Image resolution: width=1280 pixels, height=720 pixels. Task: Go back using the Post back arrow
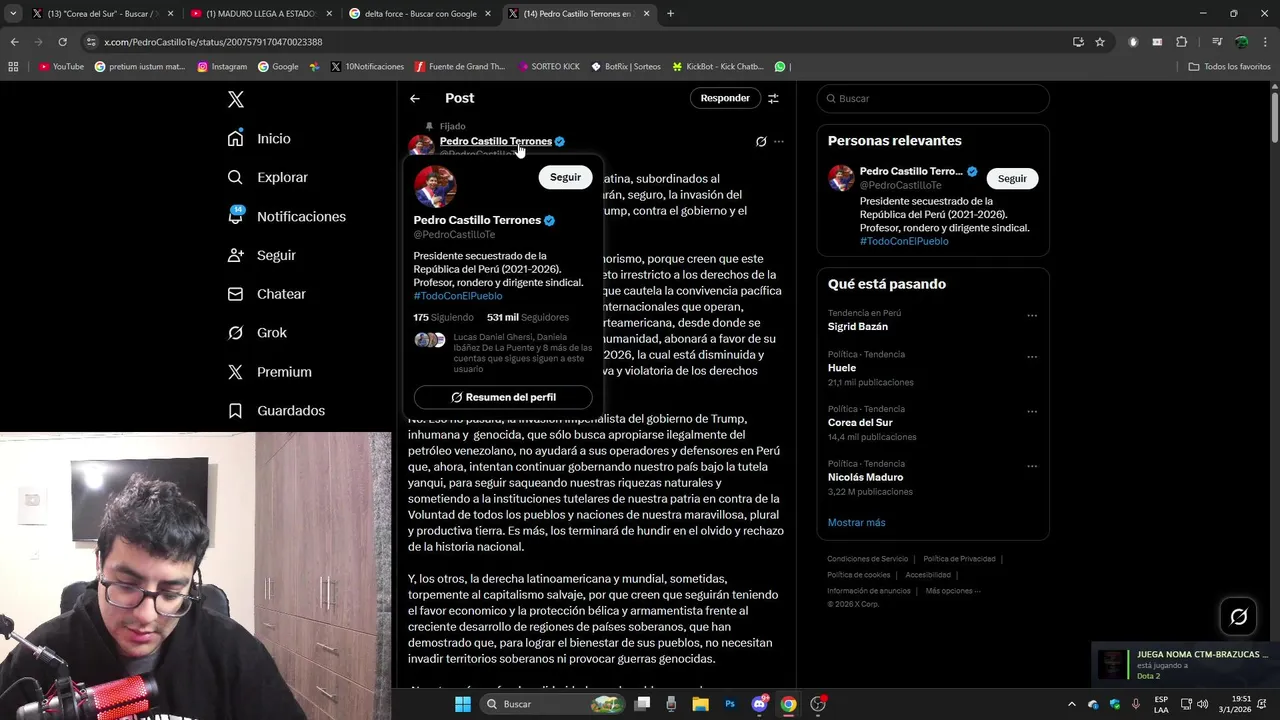(415, 98)
